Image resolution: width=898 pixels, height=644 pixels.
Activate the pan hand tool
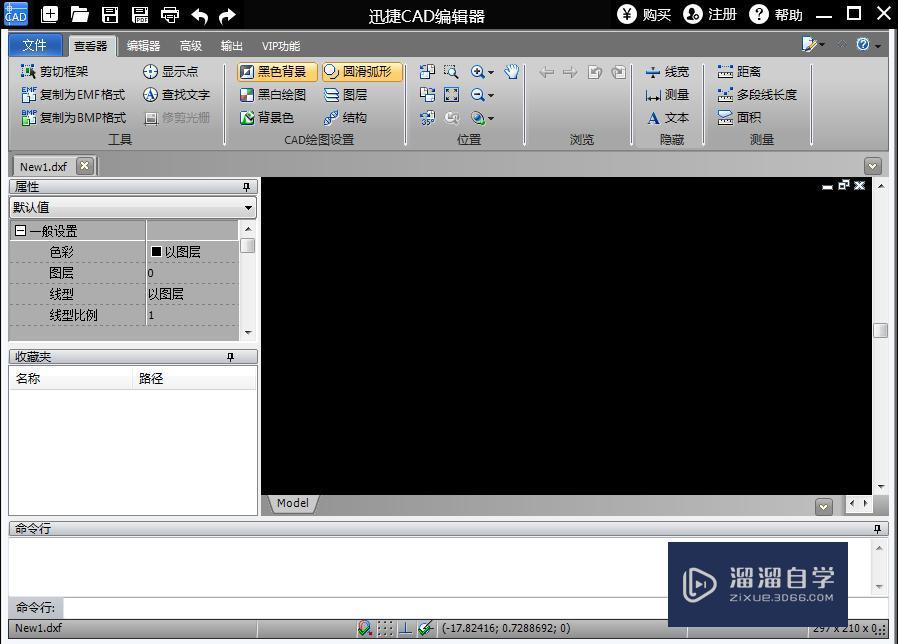click(x=511, y=71)
